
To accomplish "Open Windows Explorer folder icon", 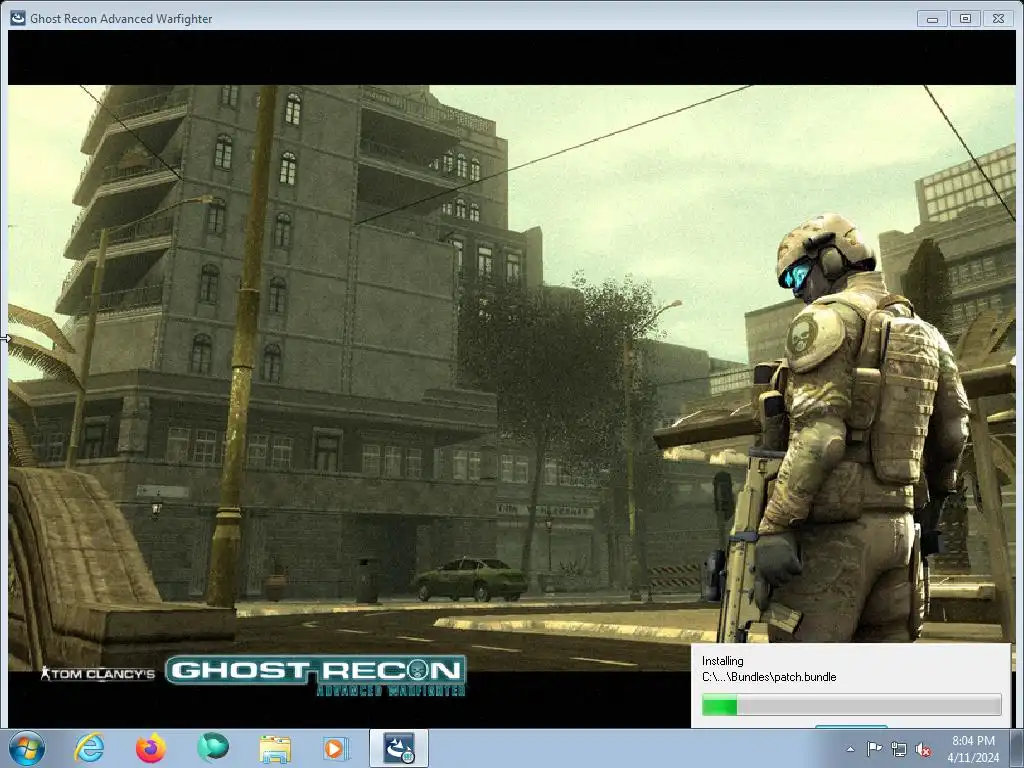I will click(x=275, y=749).
